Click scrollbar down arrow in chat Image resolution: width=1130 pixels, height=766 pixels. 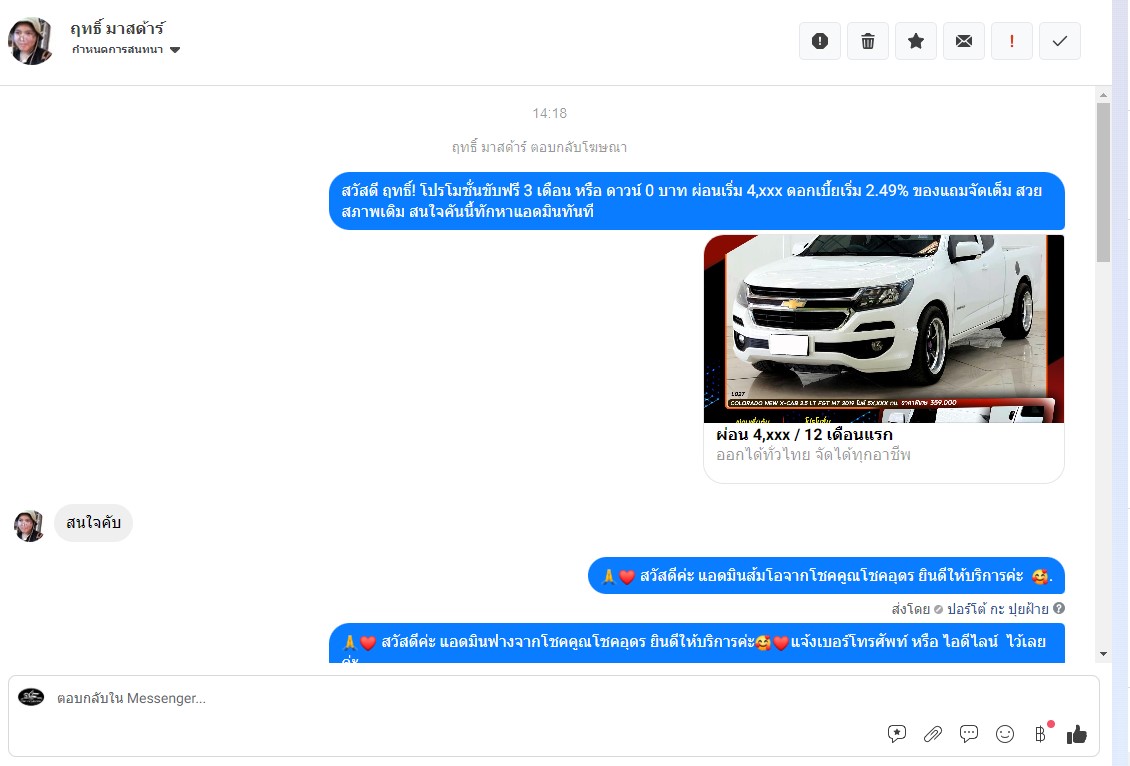tap(1103, 654)
